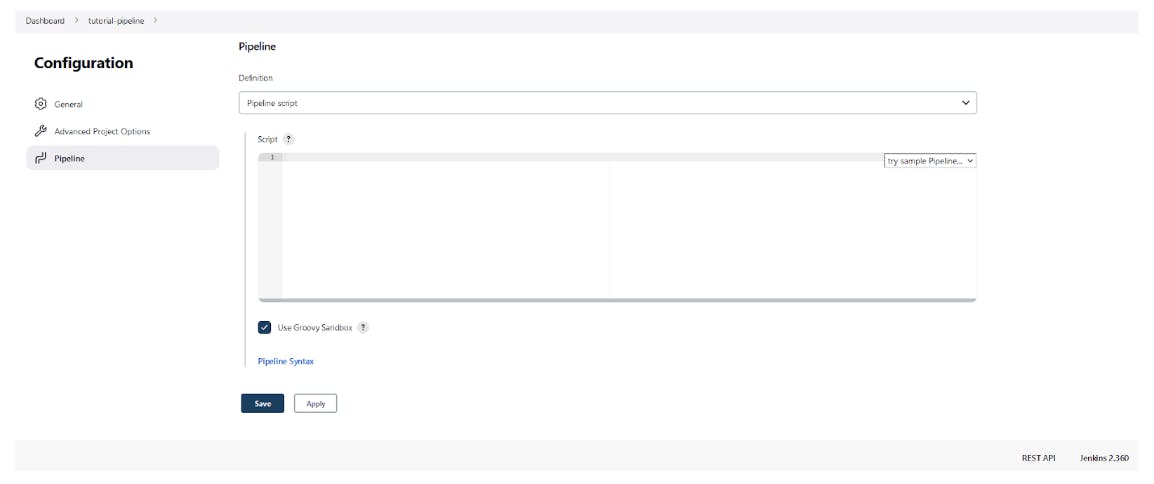Image resolution: width=1154 pixels, height=484 pixels.
Task: Click the Apply button
Action: 316,403
